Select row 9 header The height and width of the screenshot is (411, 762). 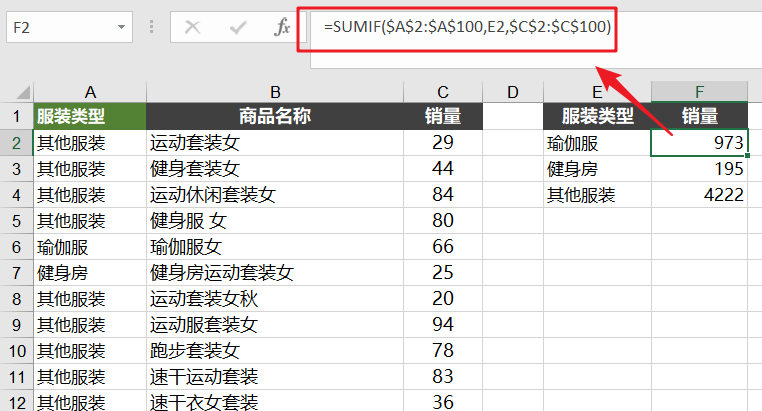point(17,325)
